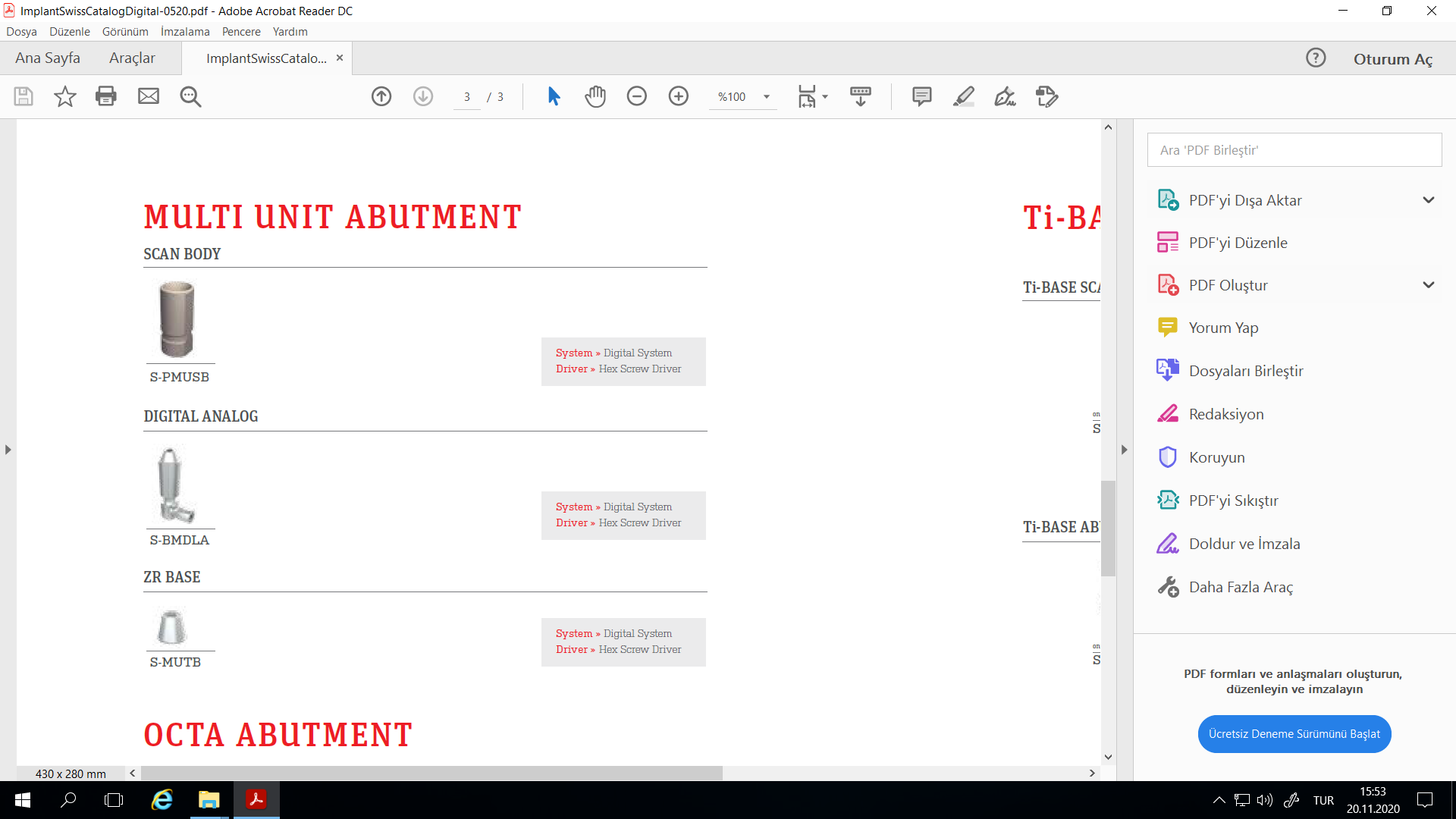The height and width of the screenshot is (819, 1456).
Task: Click the page number field
Action: point(467,97)
